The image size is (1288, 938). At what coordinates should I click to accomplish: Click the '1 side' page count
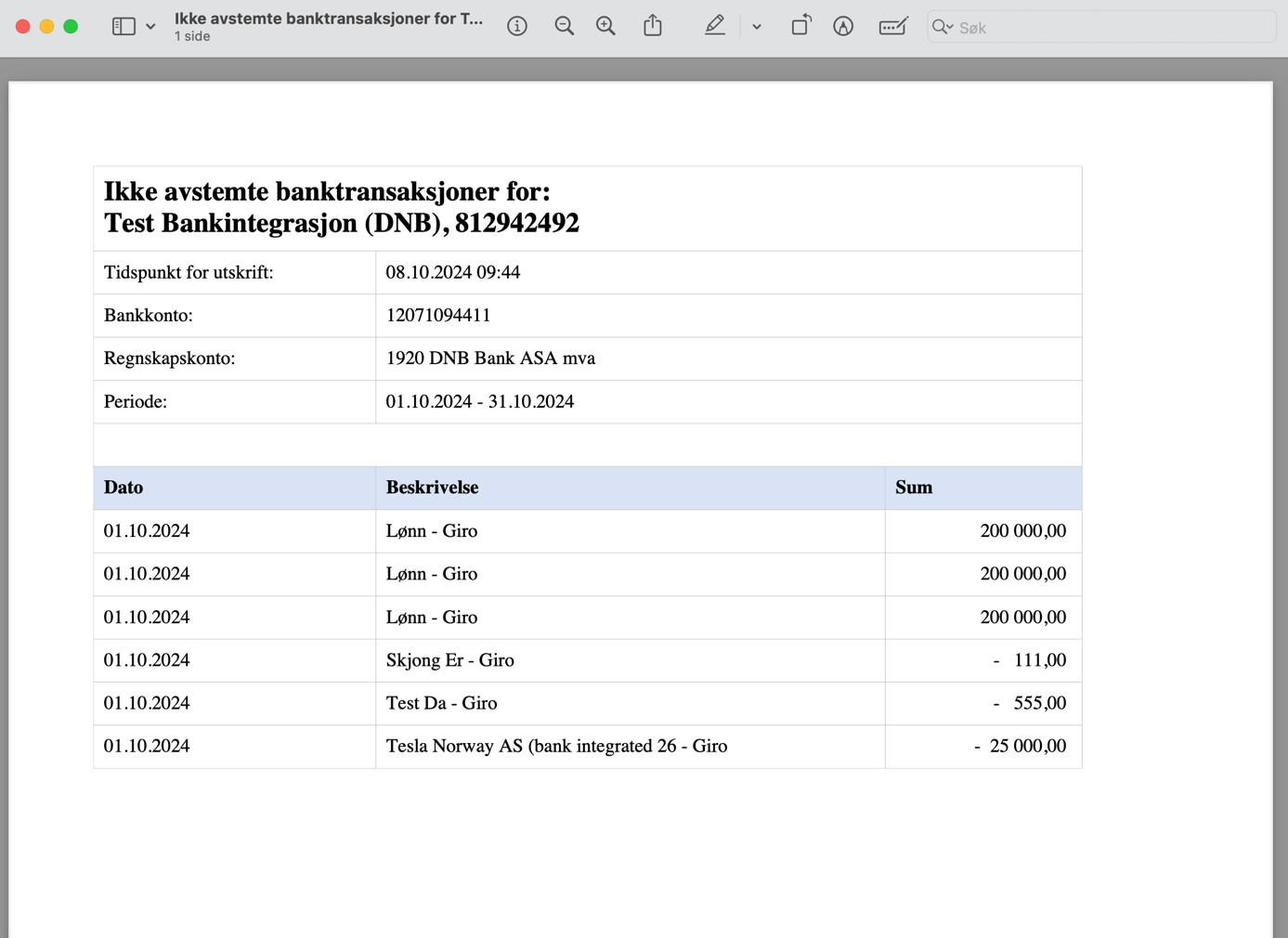192,36
